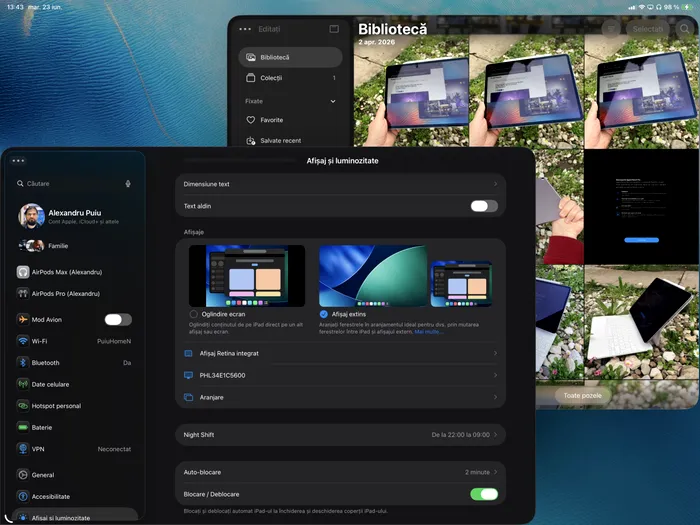Open Bluetooth settings

tap(75, 362)
